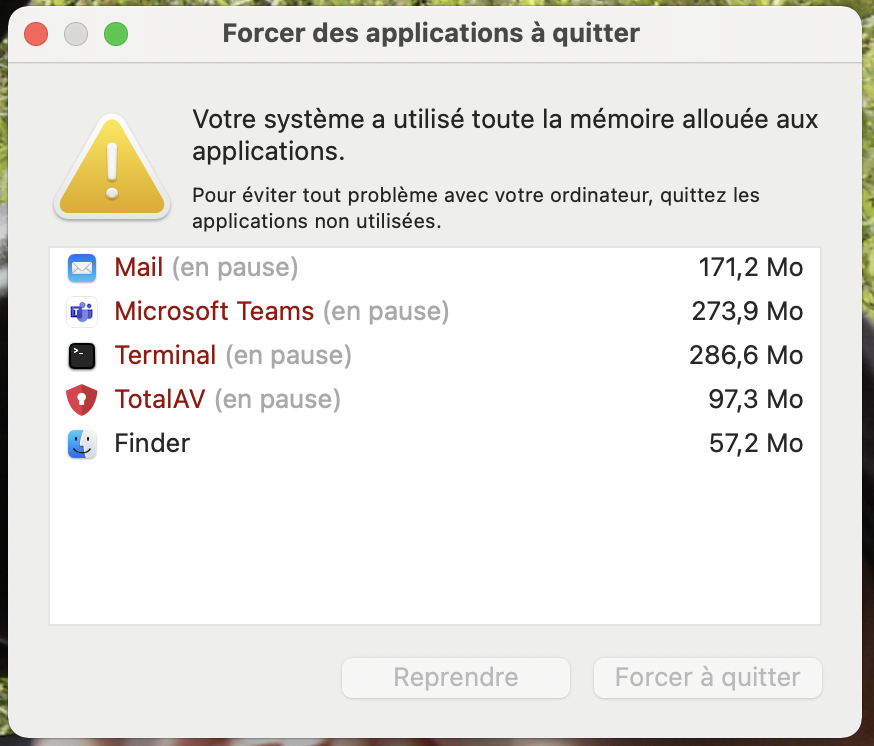Click the black Terminal app icon
Screen dimensions: 874x746
[x=82, y=356]
